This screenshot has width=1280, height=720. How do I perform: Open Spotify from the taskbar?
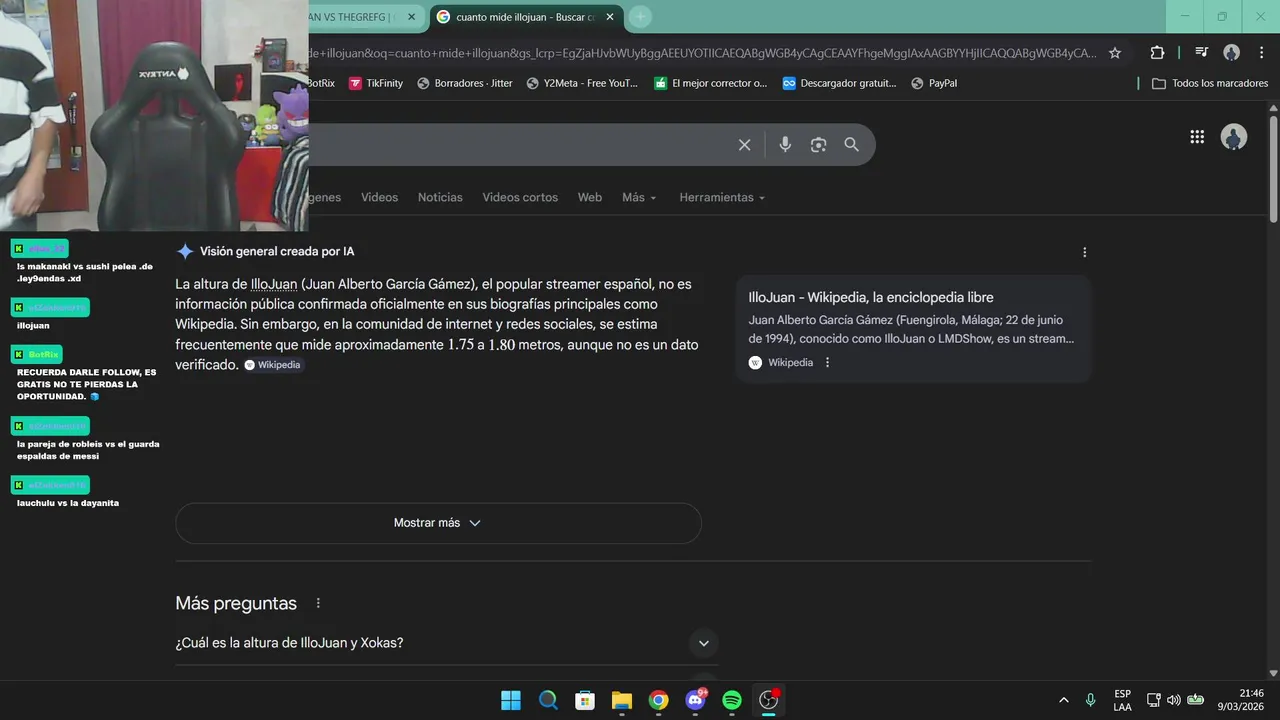[732, 700]
